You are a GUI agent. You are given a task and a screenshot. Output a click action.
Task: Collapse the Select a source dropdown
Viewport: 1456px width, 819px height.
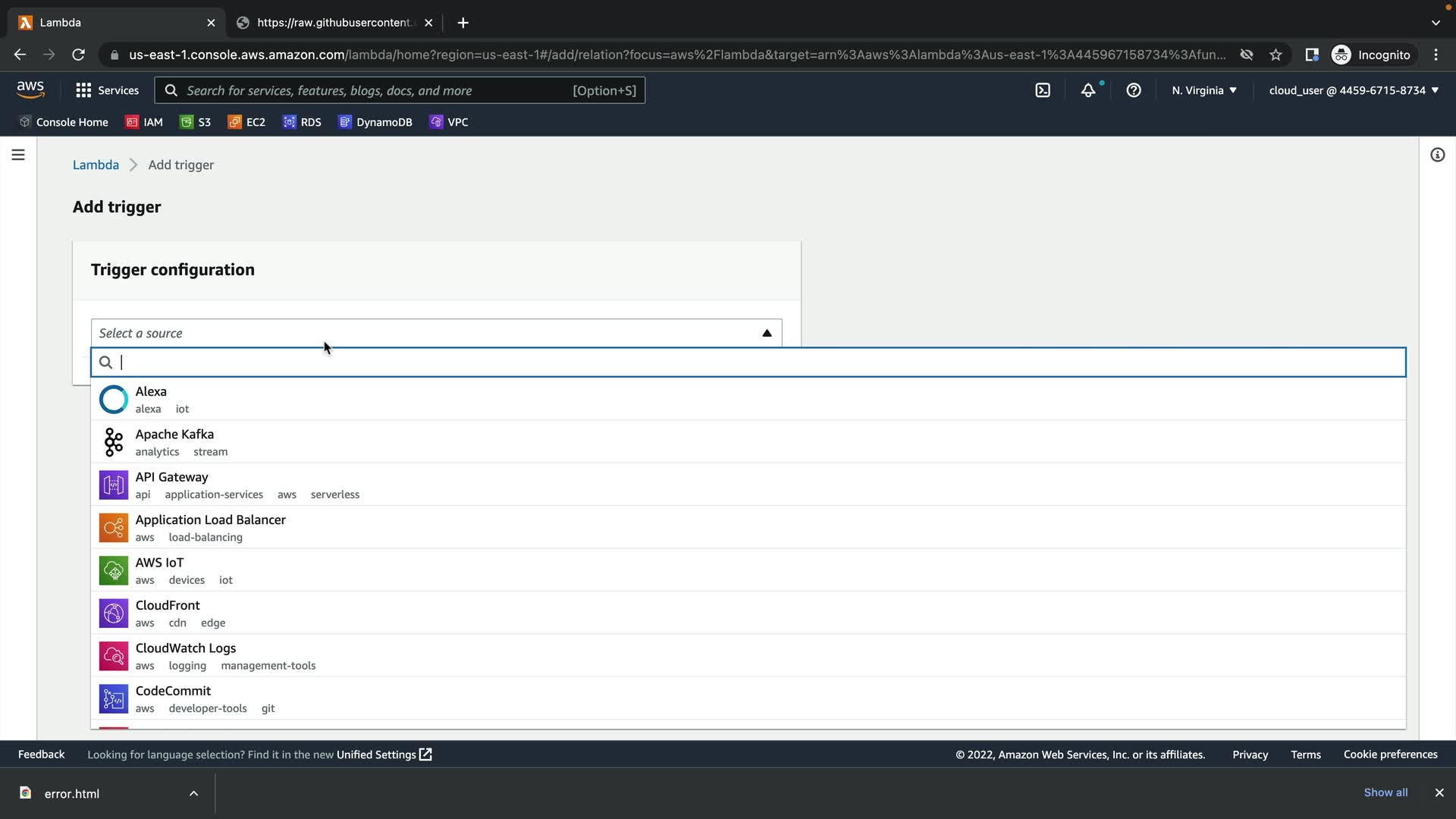pyautogui.click(x=767, y=333)
